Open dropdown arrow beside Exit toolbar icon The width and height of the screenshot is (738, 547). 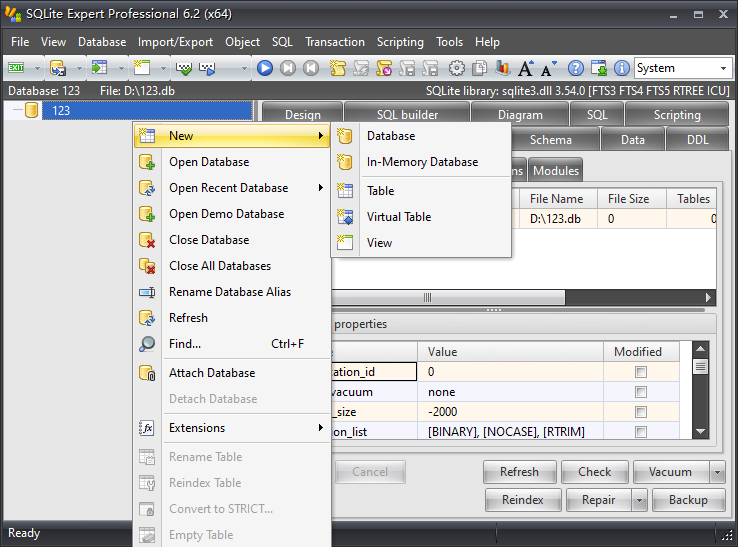coord(37,69)
